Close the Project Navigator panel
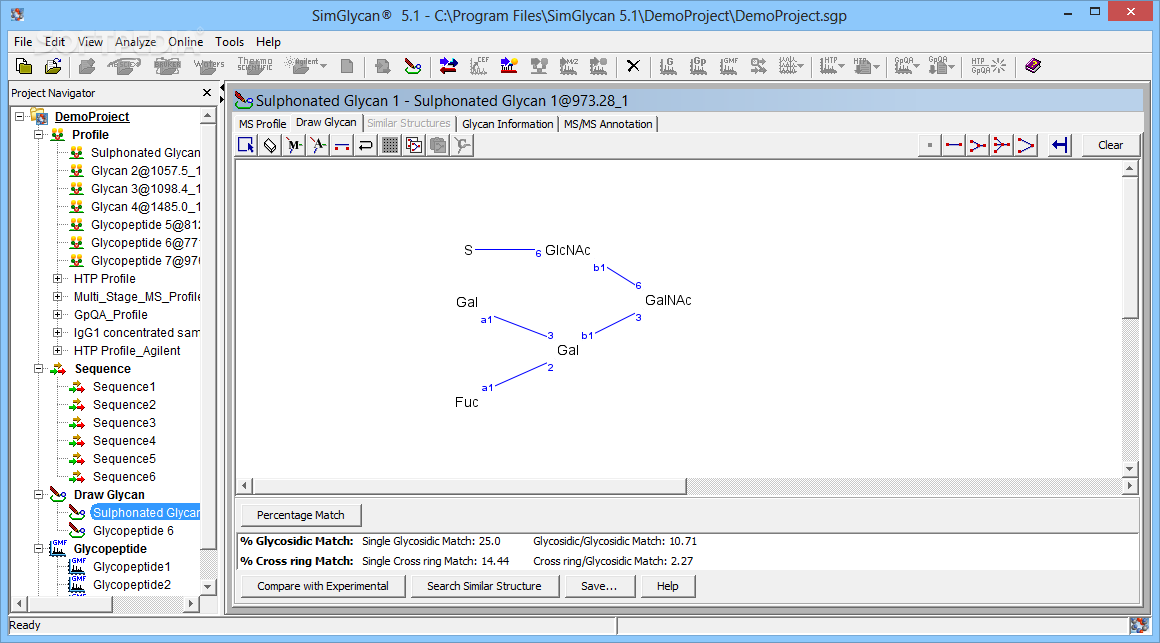The width and height of the screenshot is (1160, 643). (x=207, y=92)
